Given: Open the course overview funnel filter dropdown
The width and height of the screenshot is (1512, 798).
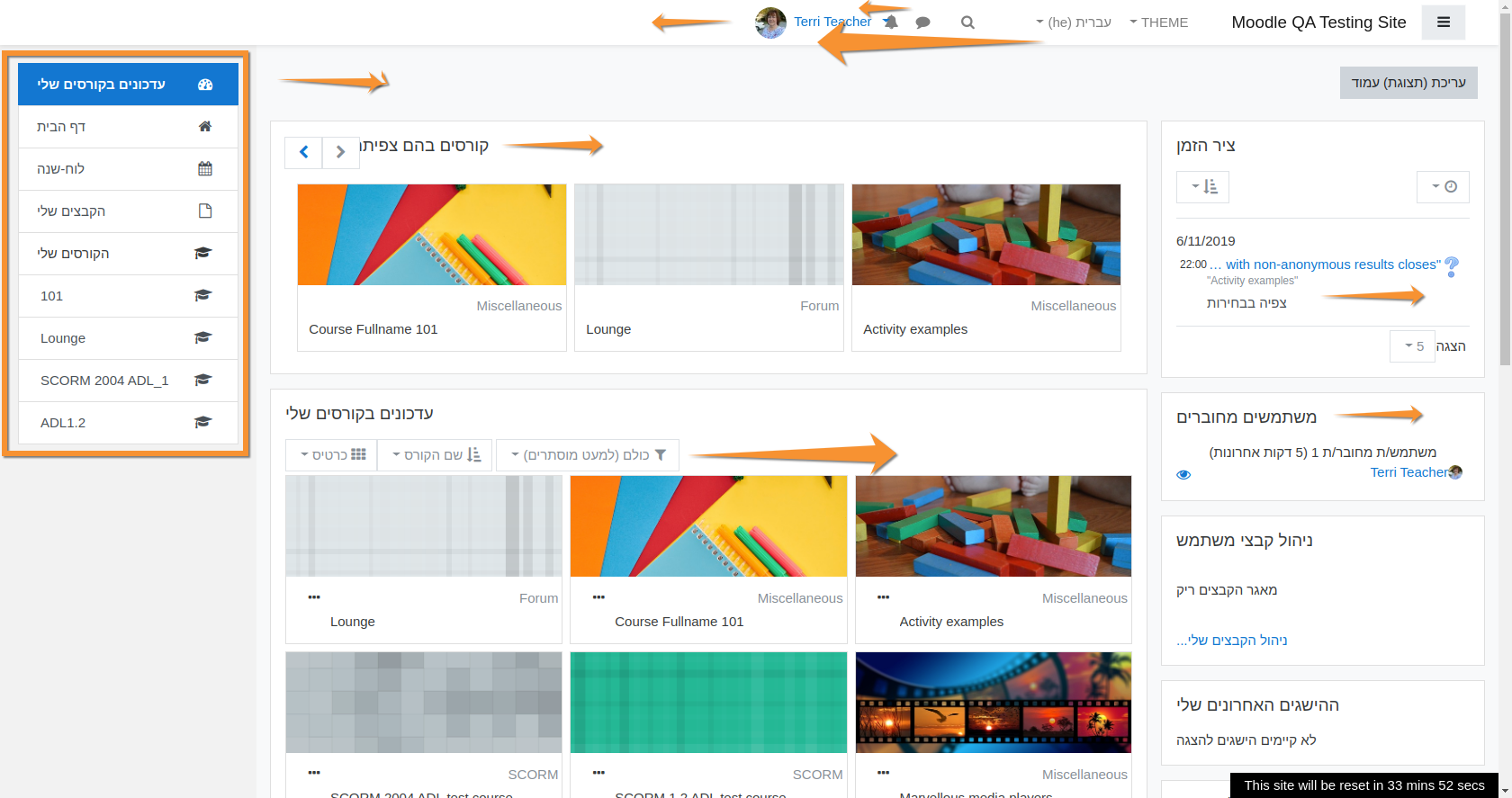Looking at the screenshot, I should click(588, 454).
